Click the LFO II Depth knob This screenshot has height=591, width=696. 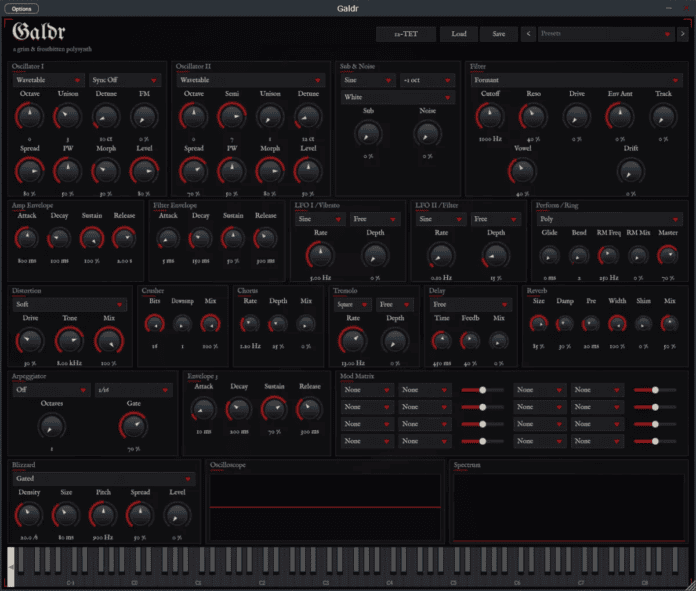coord(495,255)
